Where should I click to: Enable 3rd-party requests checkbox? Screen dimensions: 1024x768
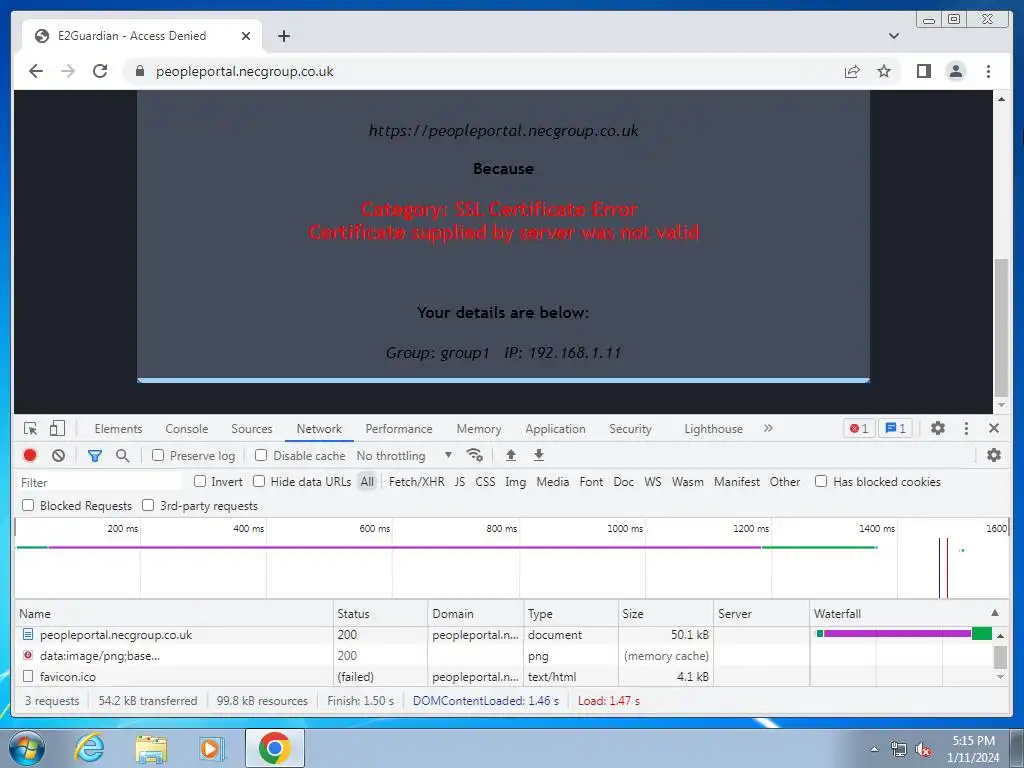pyautogui.click(x=148, y=505)
